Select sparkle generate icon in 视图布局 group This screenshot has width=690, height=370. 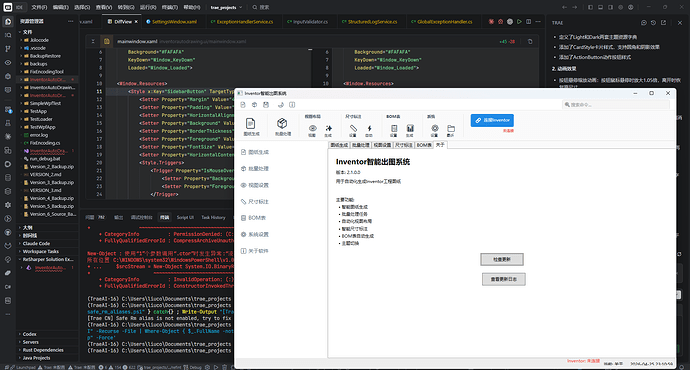pyautogui.click(x=328, y=128)
